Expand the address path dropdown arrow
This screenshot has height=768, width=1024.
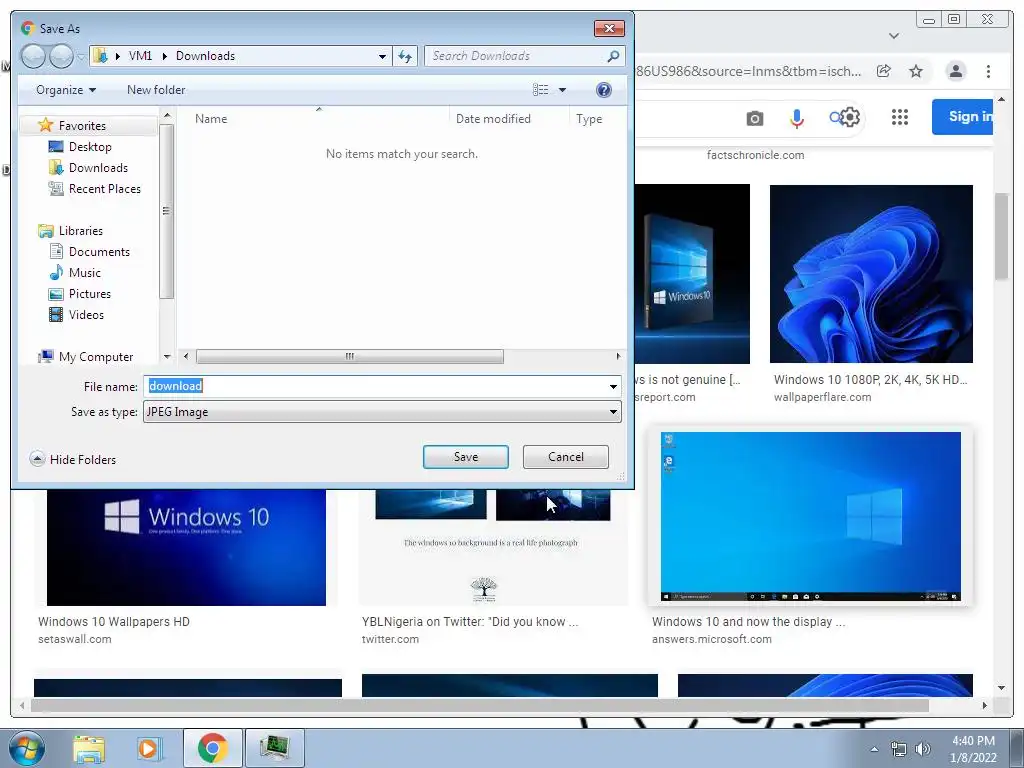(382, 56)
